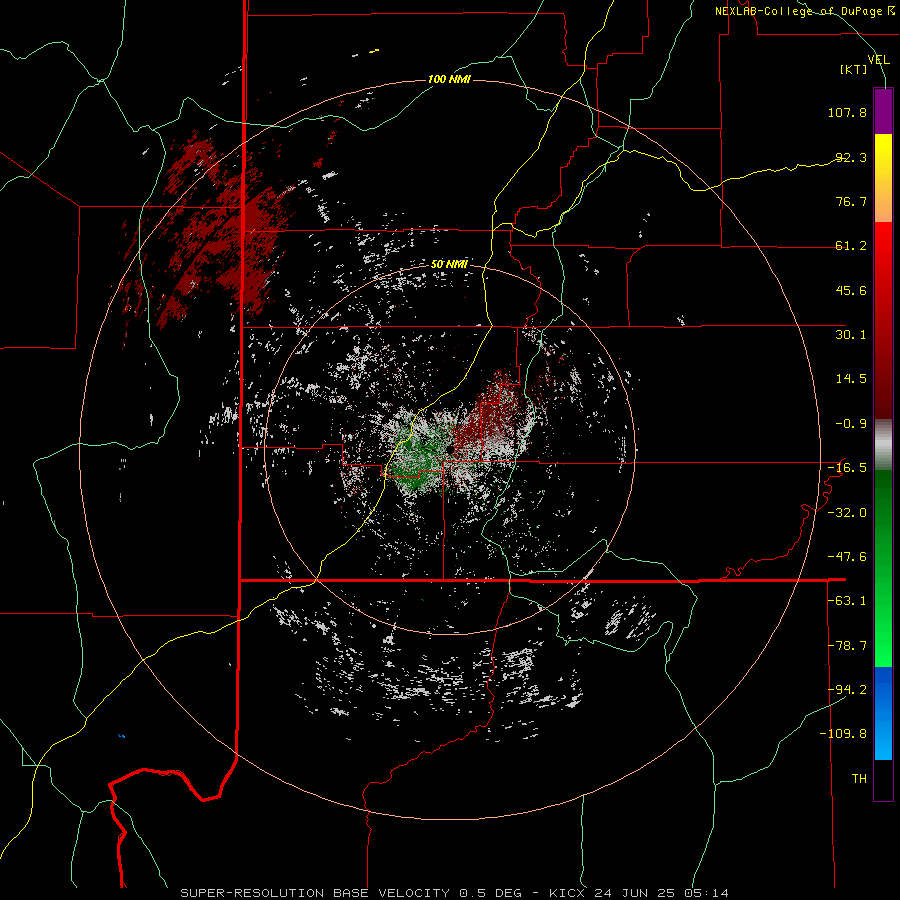
Task: Click the TH label below scale
Action: [859, 779]
